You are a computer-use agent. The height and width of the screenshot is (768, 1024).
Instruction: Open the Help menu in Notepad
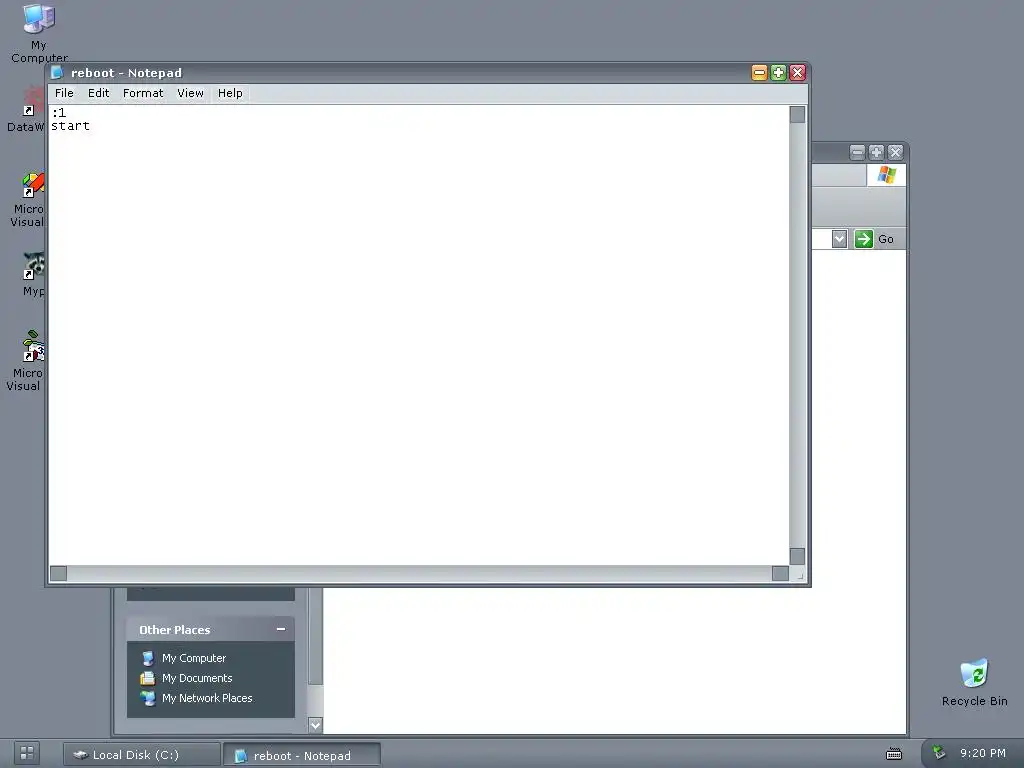tap(230, 93)
